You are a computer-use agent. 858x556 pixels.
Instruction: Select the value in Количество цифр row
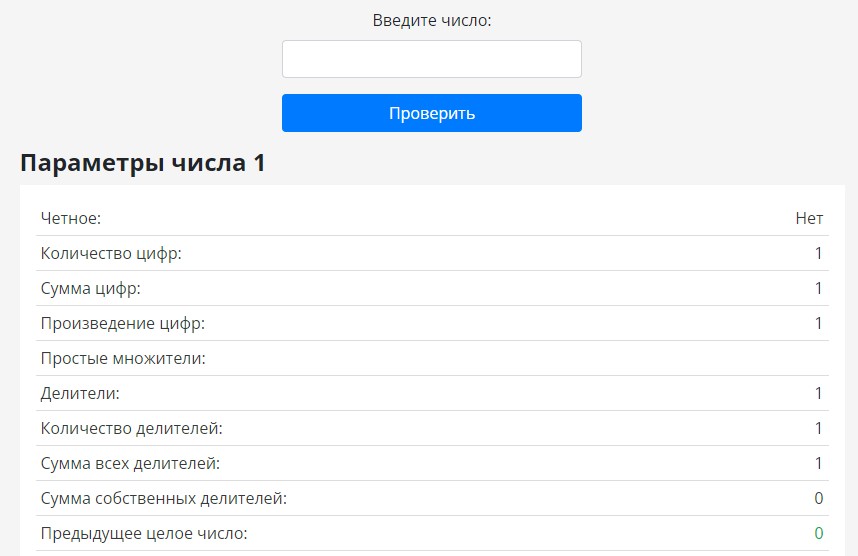click(819, 253)
